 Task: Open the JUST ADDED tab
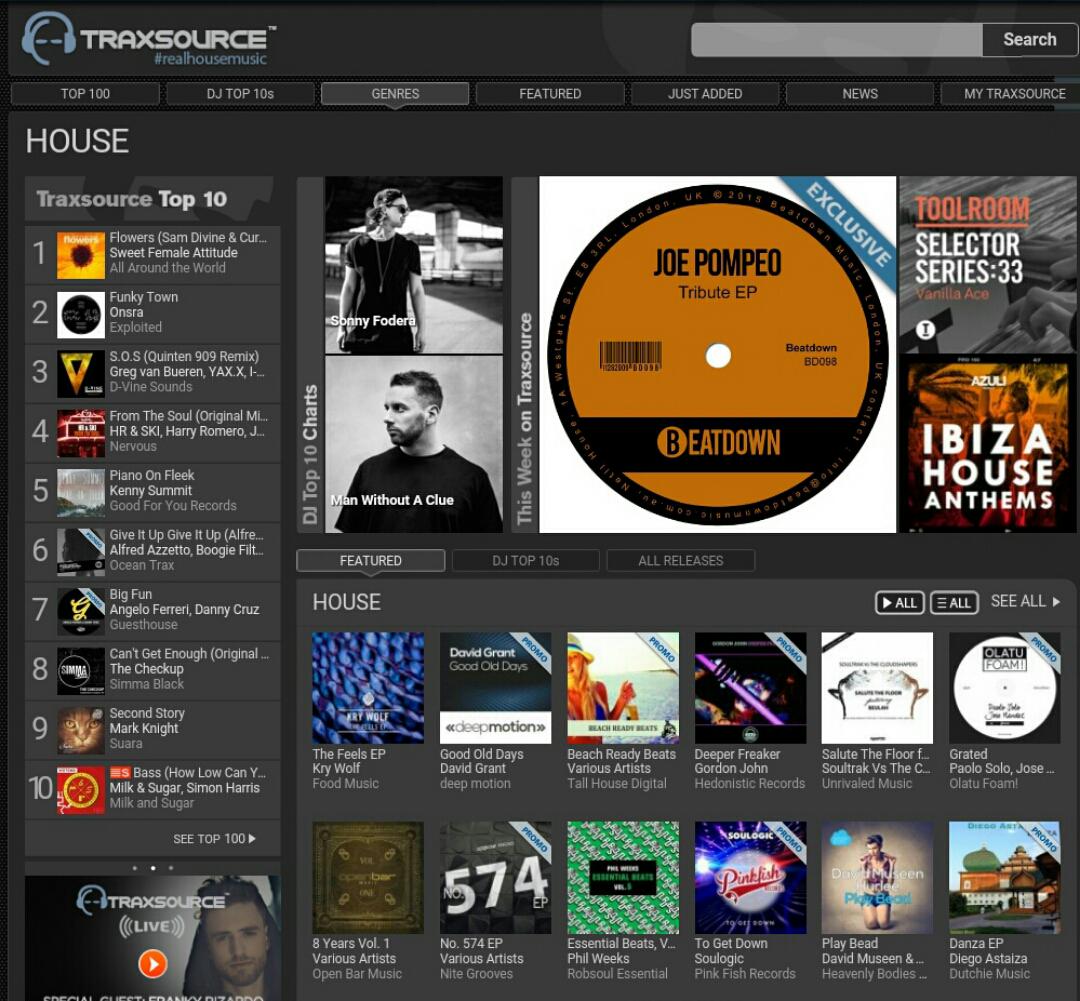point(705,94)
